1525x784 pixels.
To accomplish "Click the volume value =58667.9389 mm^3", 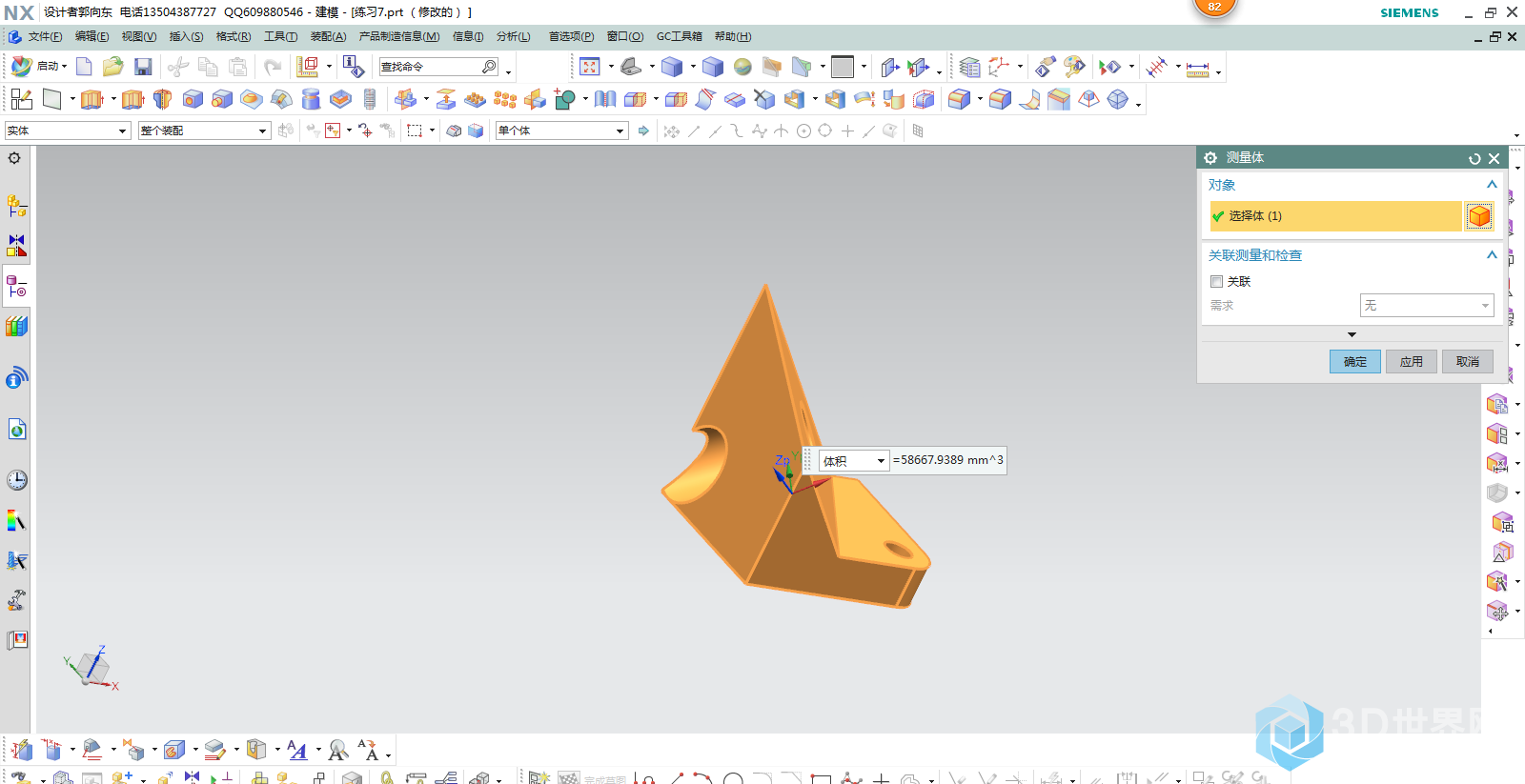I will coord(947,460).
